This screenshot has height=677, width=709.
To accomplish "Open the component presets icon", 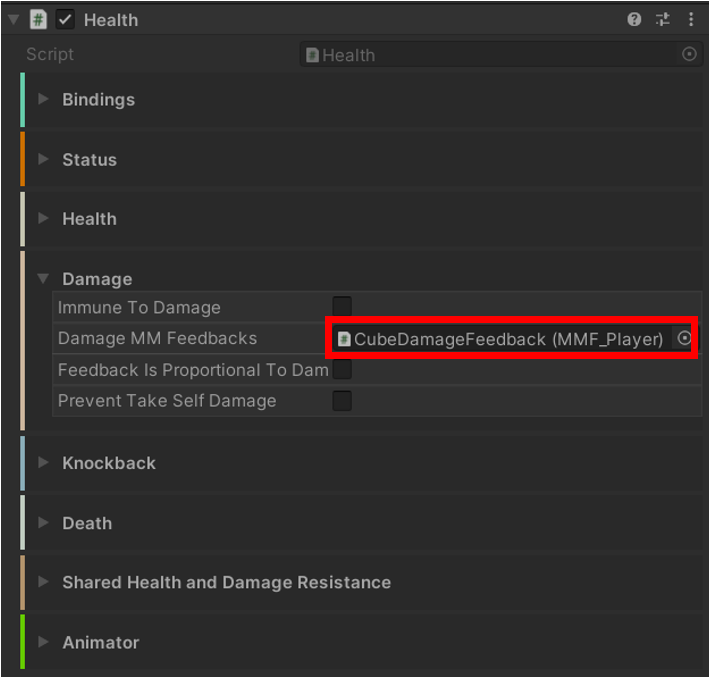I will click(x=662, y=19).
